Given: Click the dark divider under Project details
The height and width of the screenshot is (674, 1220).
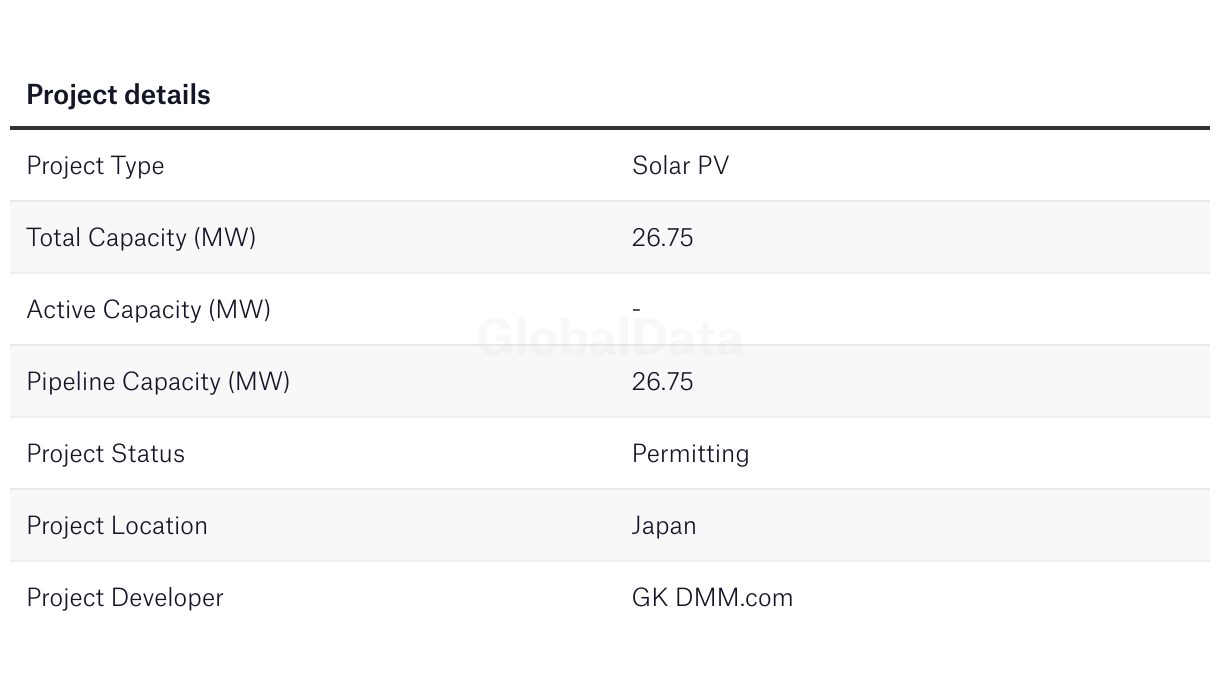Looking at the screenshot, I should [610, 128].
